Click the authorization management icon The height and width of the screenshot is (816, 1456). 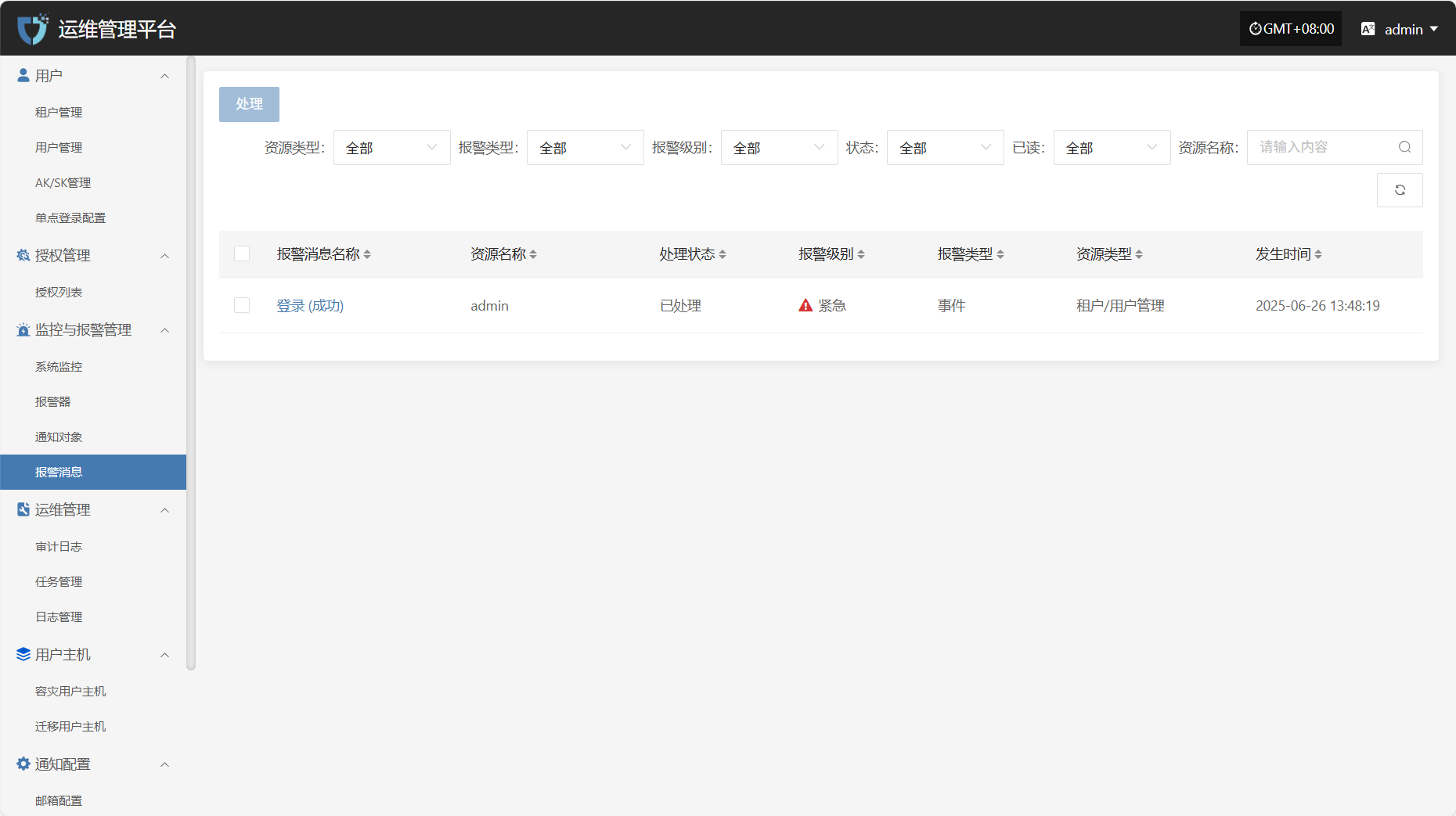click(x=23, y=255)
